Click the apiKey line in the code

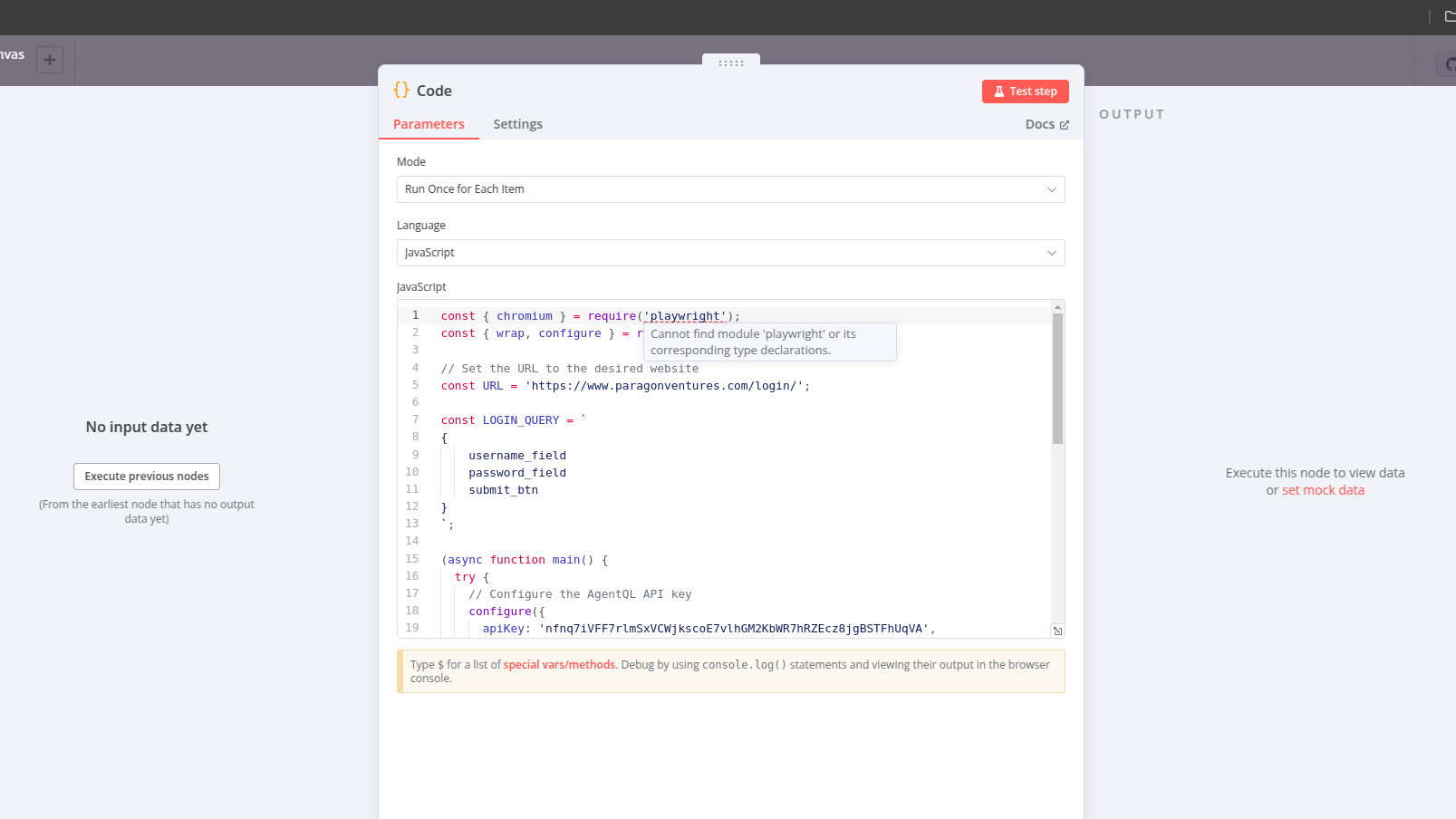pos(709,629)
